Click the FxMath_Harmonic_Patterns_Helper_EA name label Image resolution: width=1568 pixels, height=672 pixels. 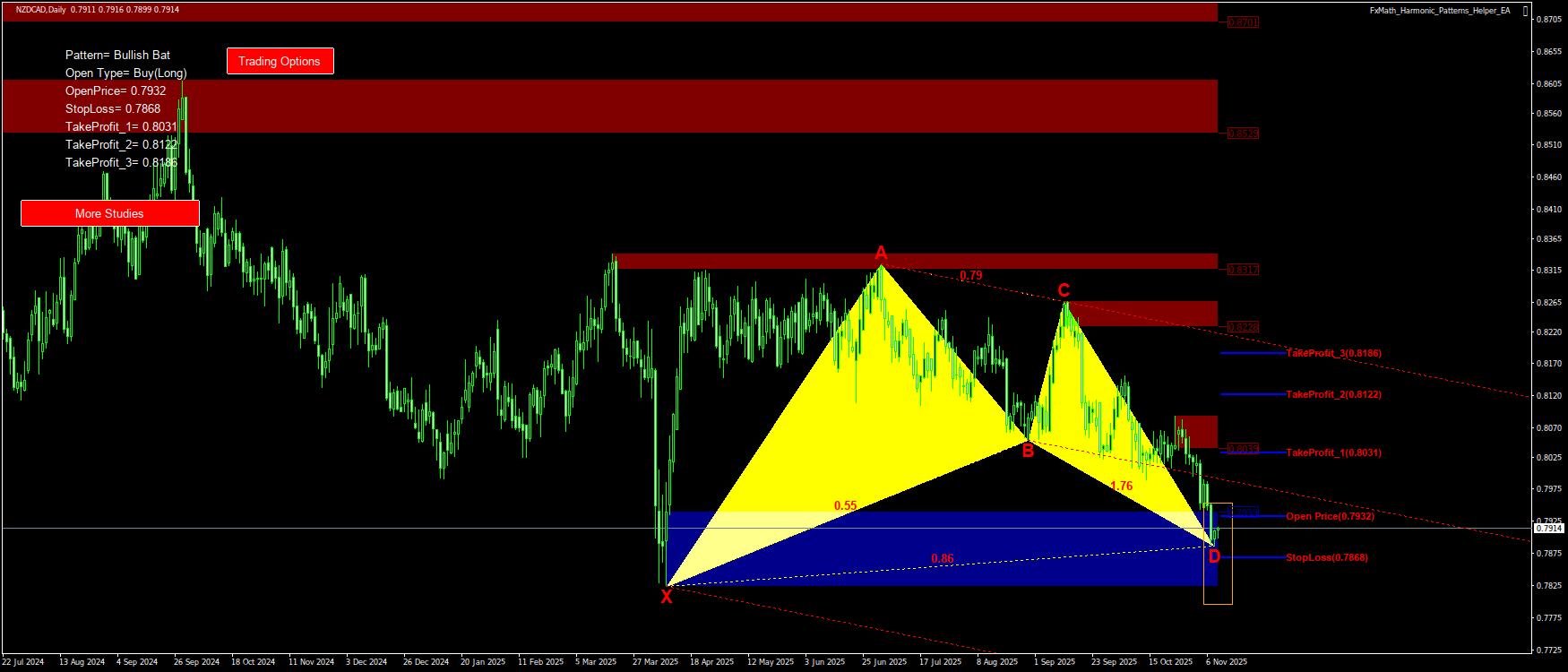click(1439, 11)
